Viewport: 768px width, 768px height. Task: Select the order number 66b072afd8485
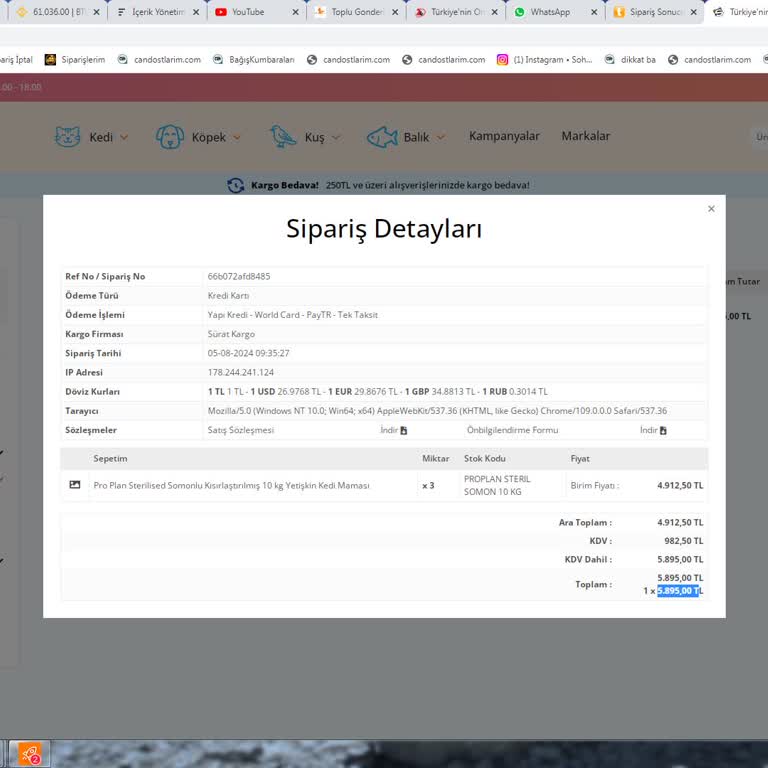(x=239, y=276)
